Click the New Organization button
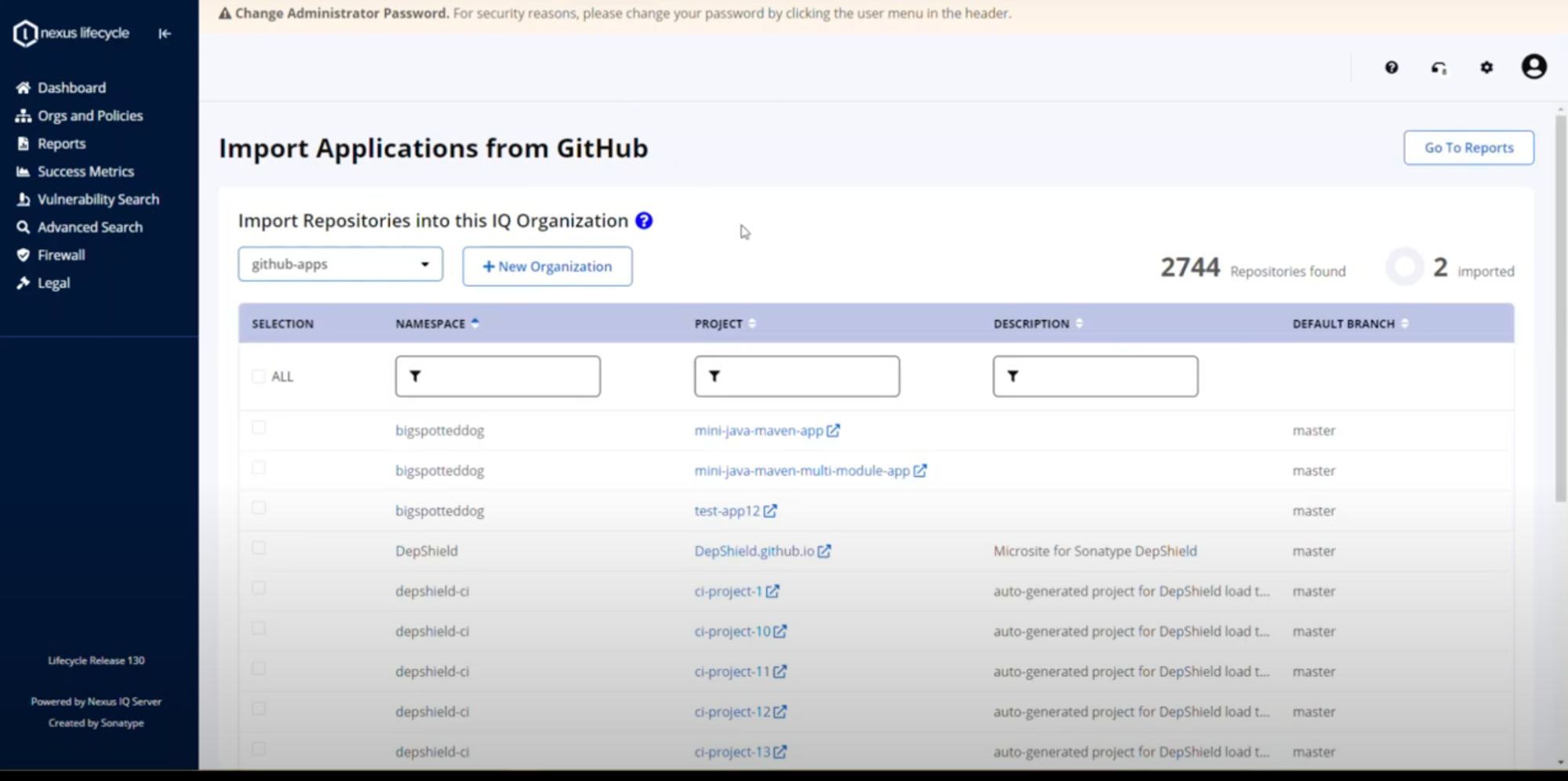Screen dimensions: 1568x781 click(547, 267)
